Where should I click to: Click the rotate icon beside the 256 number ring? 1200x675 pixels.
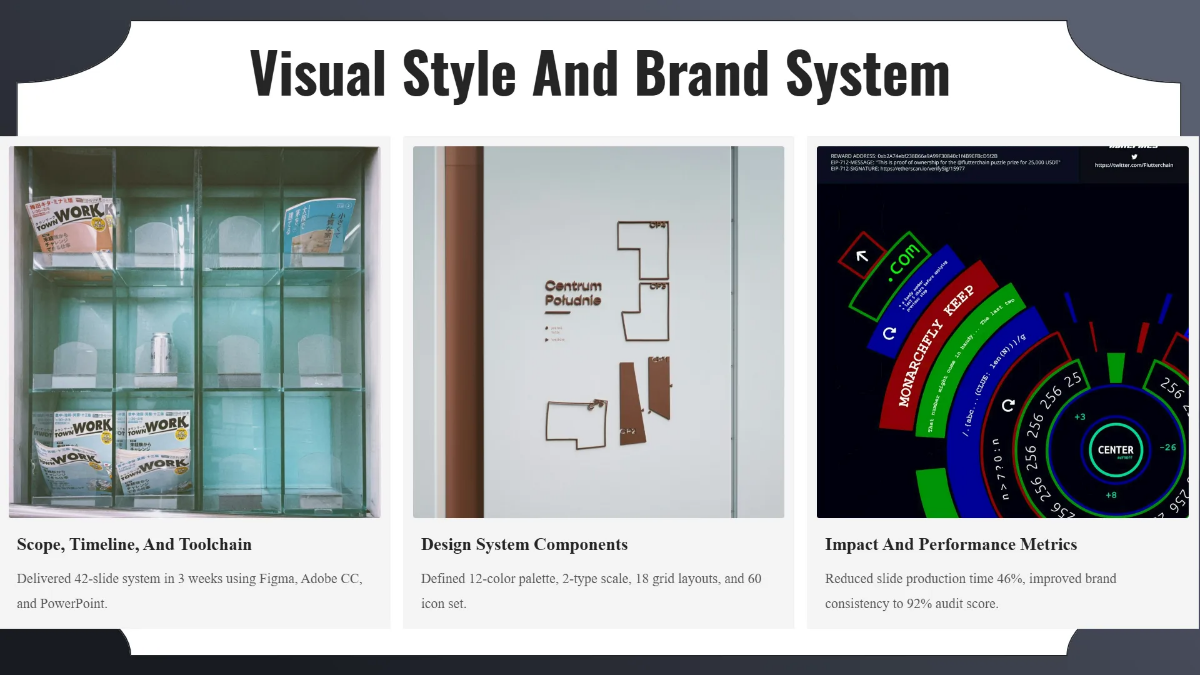[1008, 404]
